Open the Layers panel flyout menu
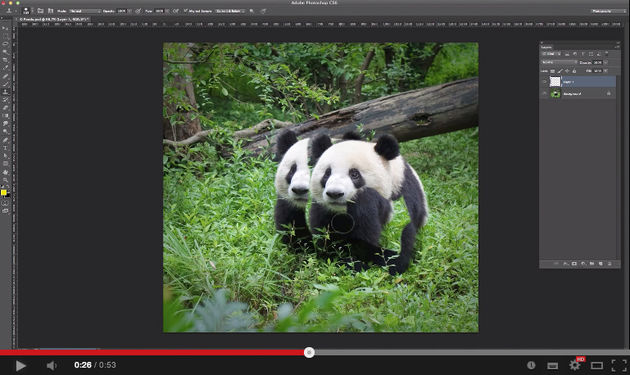The image size is (630, 375). (618, 47)
